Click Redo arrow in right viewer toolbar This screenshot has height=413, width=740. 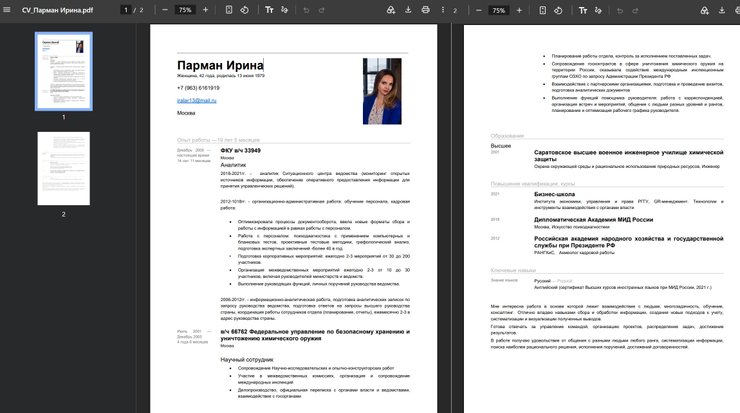pyautogui.click(x=635, y=10)
